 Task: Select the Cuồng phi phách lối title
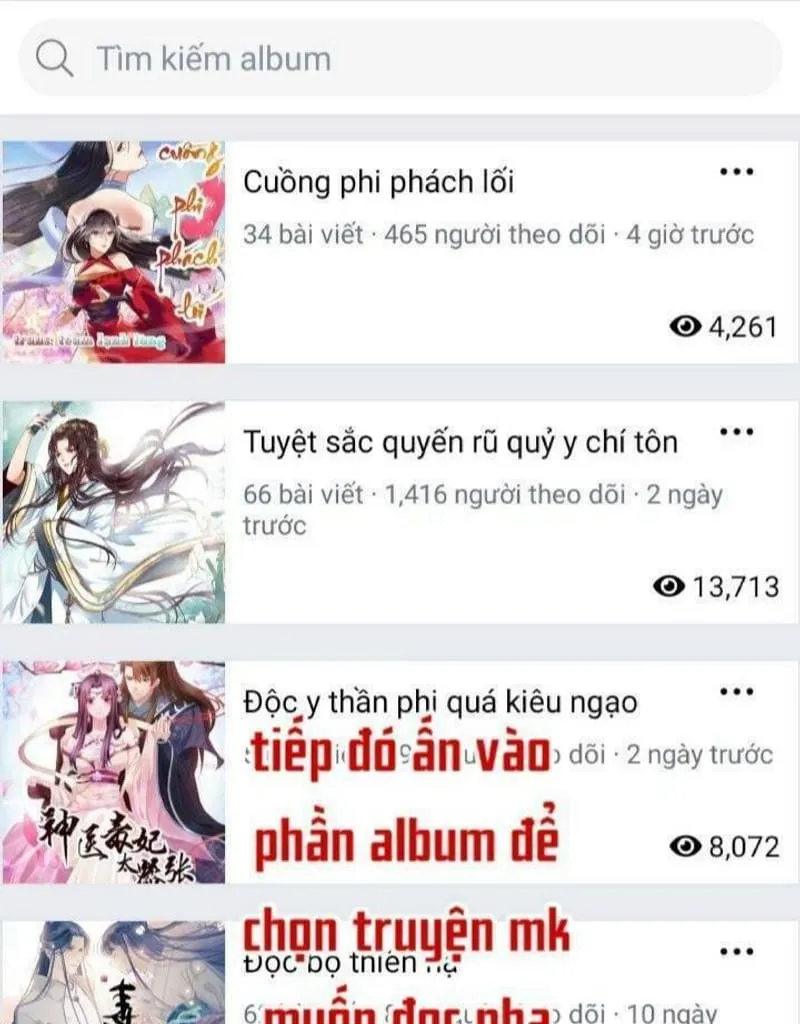pos(378,182)
